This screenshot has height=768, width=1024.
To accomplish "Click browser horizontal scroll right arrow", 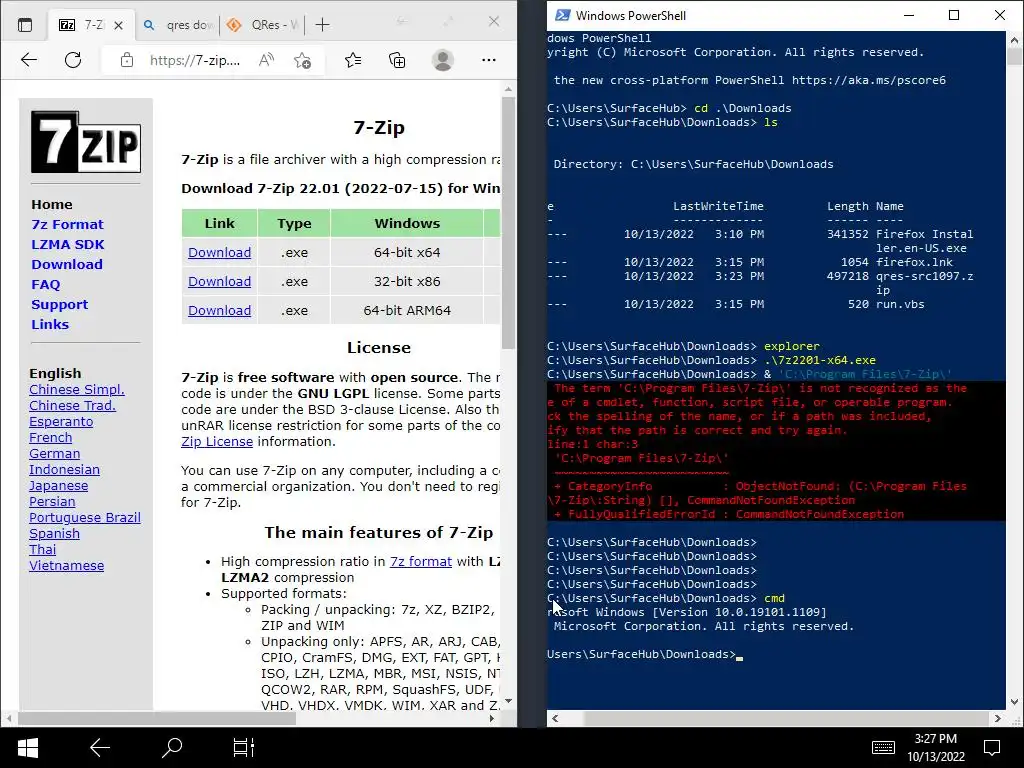I will click(492, 718).
